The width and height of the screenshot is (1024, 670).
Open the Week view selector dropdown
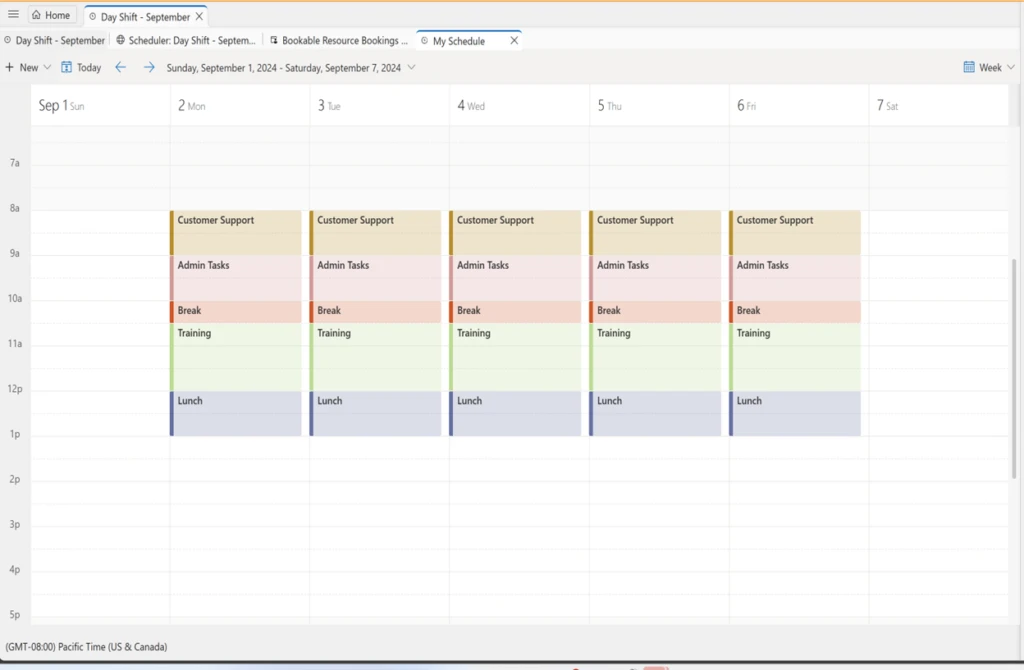pyautogui.click(x=1009, y=67)
